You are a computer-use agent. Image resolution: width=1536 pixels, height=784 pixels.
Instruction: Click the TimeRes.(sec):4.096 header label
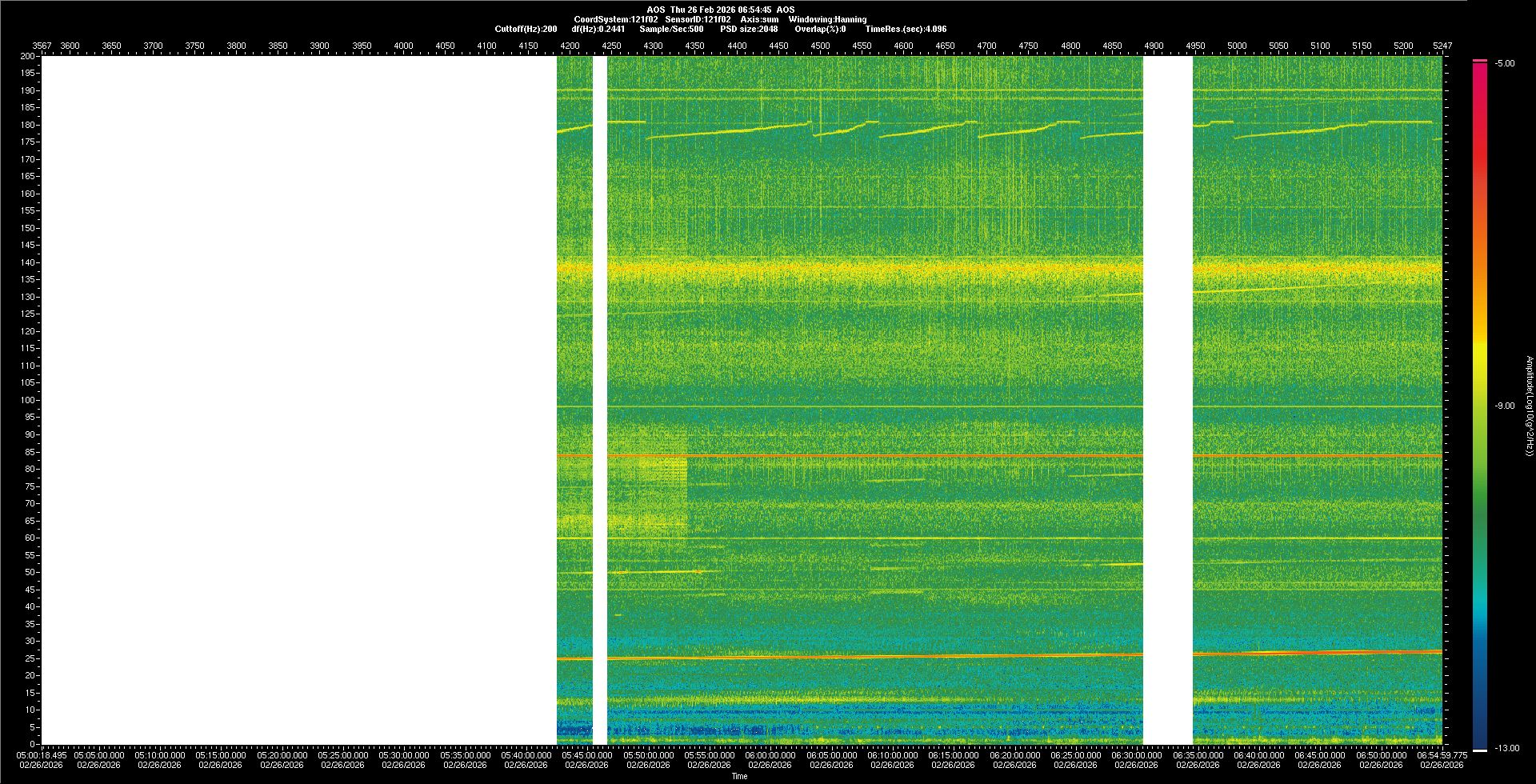(x=906, y=29)
